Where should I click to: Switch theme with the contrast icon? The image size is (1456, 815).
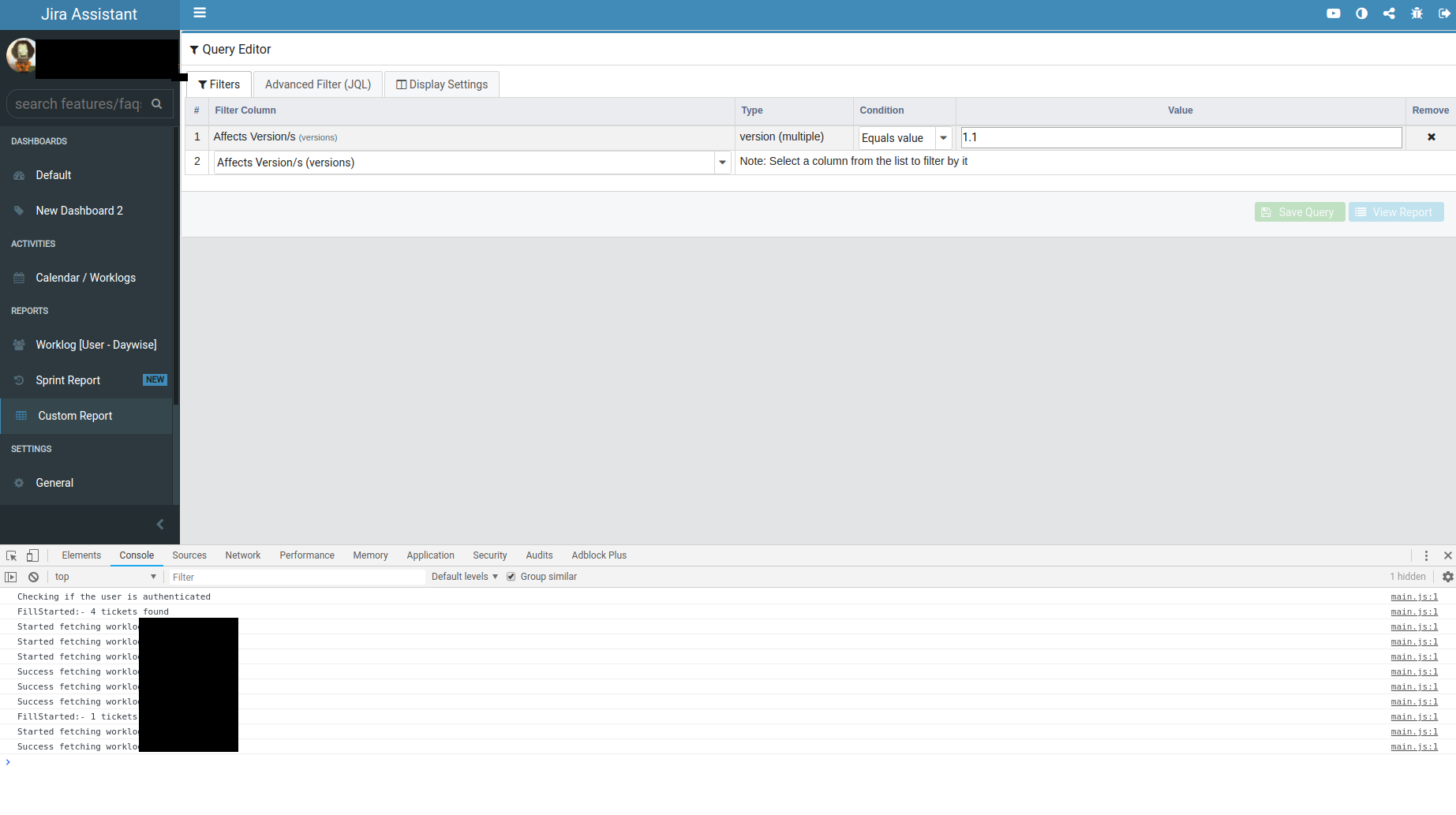(1361, 13)
